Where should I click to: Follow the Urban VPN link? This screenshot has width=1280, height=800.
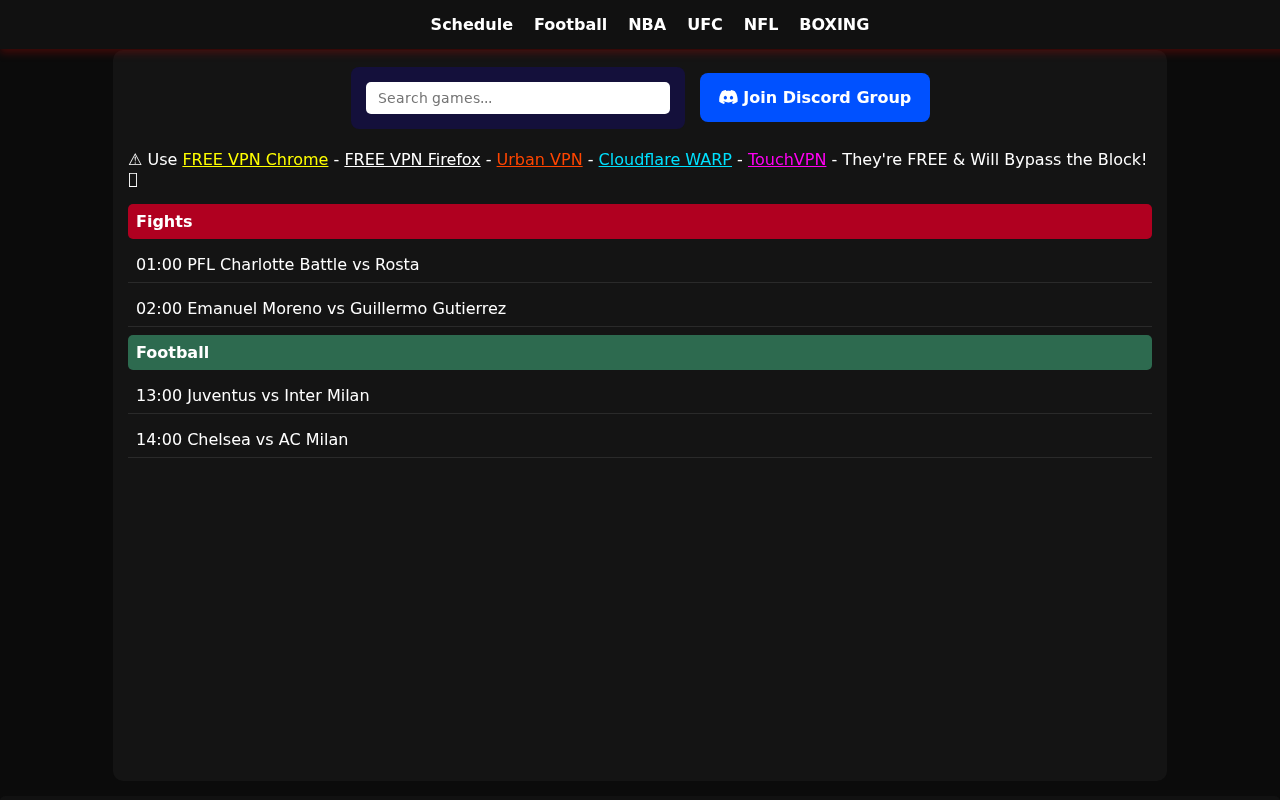pyautogui.click(x=539, y=160)
